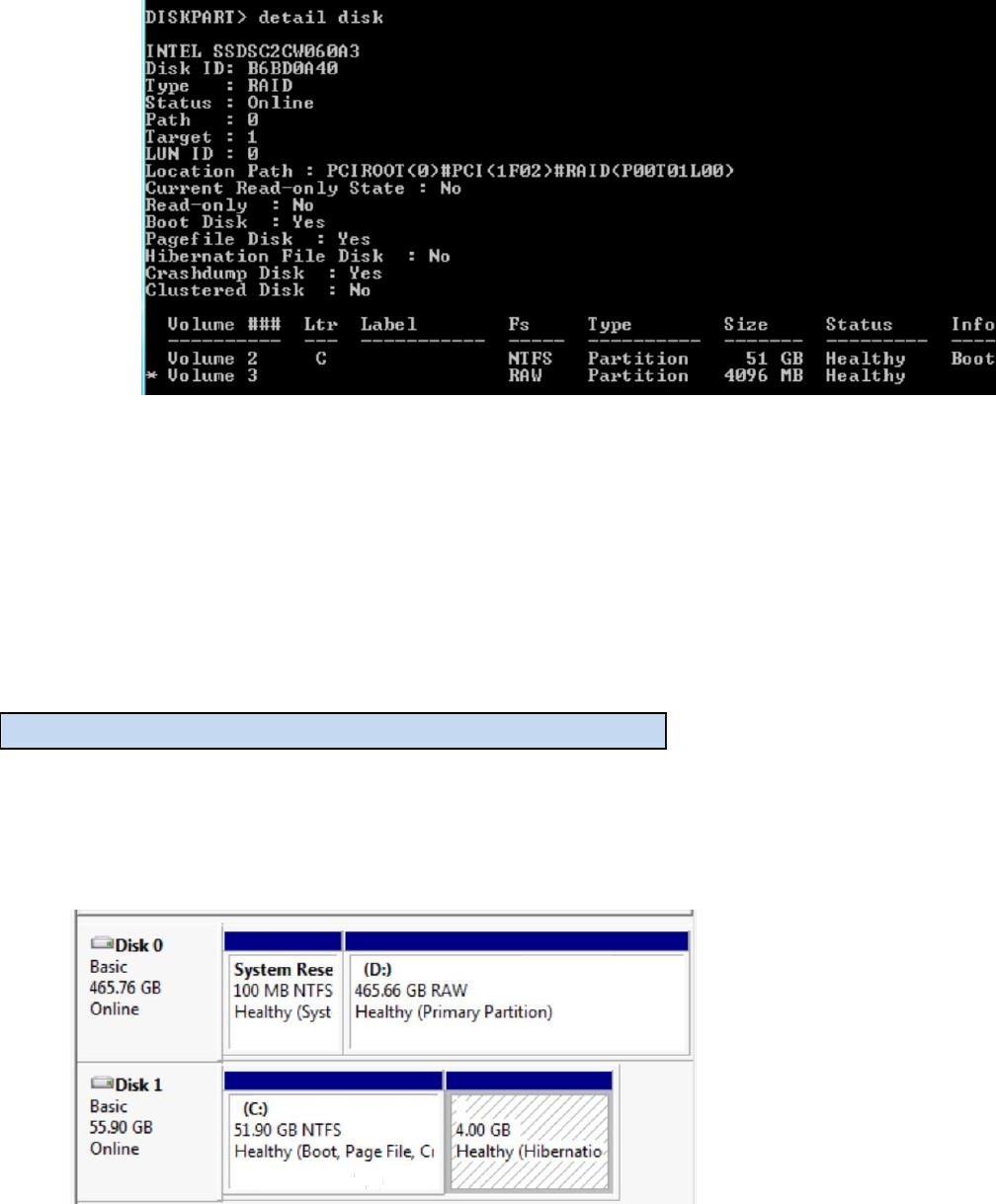Click the blue header bar above D: partition
Viewport: 996px width, 1204px height.
click(x=515, y=939)
